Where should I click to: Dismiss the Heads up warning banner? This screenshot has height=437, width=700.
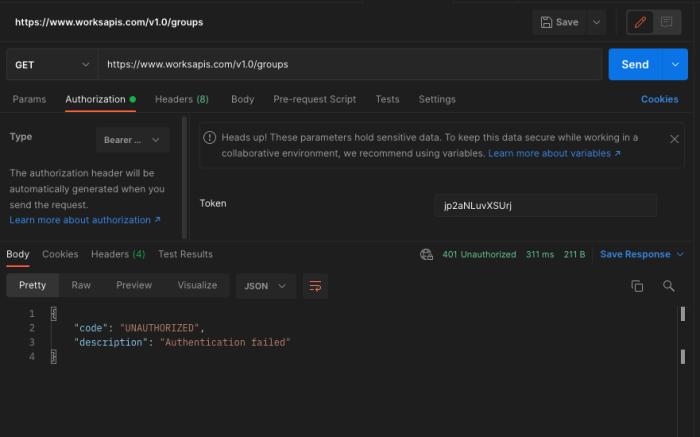click(674, 139)
